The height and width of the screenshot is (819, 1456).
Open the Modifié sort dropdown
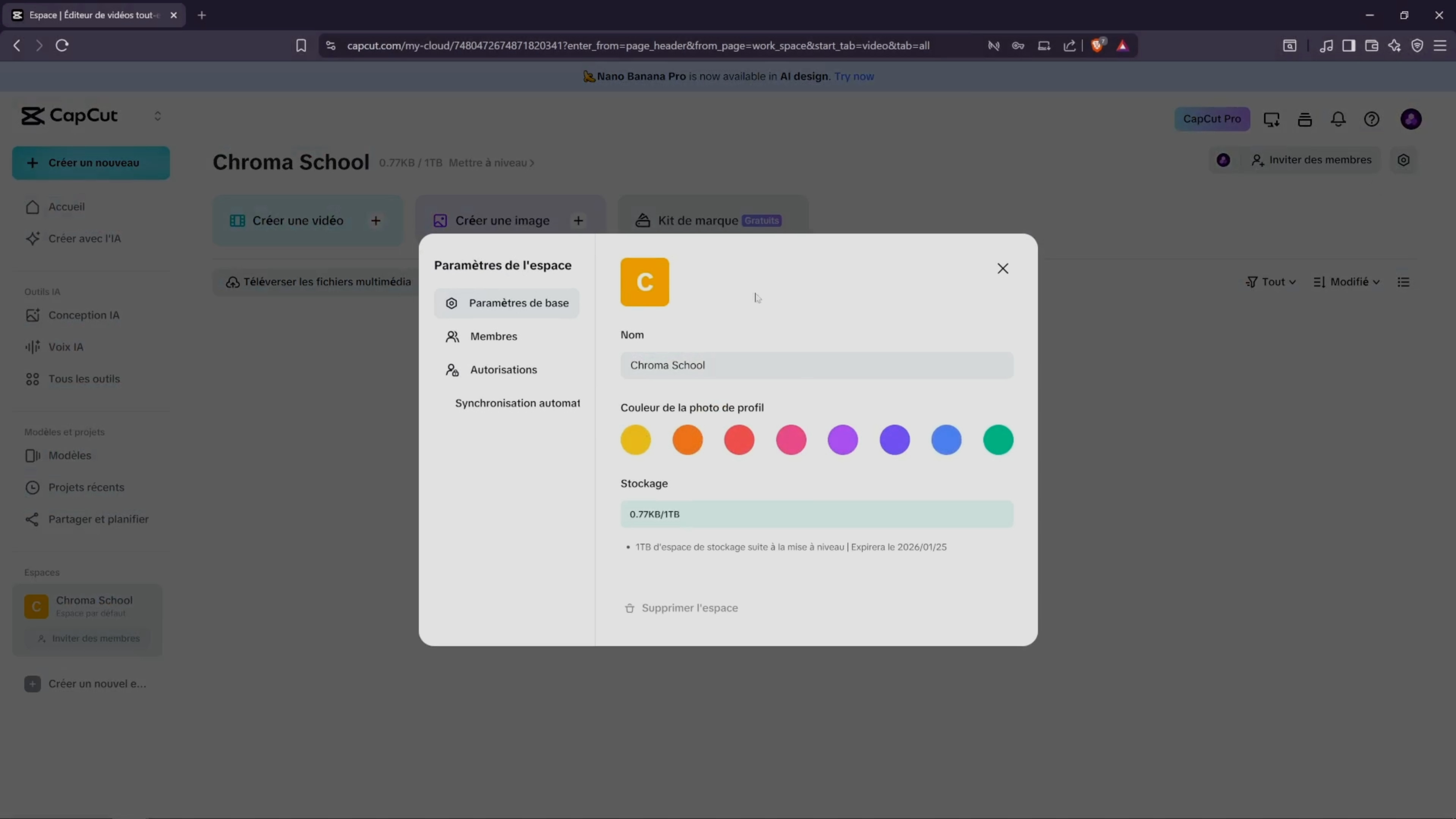[1346, 282]
